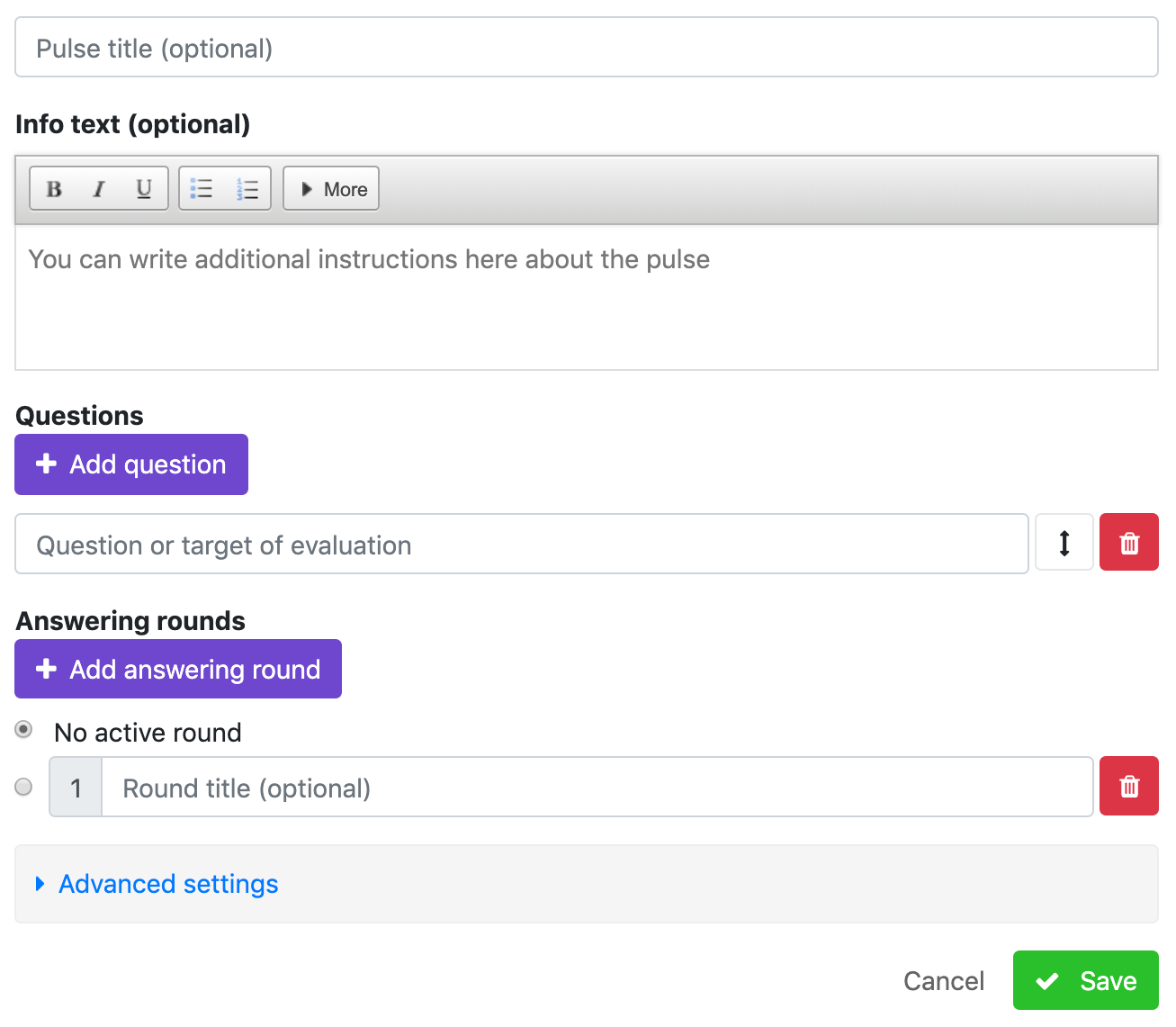This screenshot has width=1176, height=1027.
Task: Cancel editing the pulse
Action: (943, 980)
